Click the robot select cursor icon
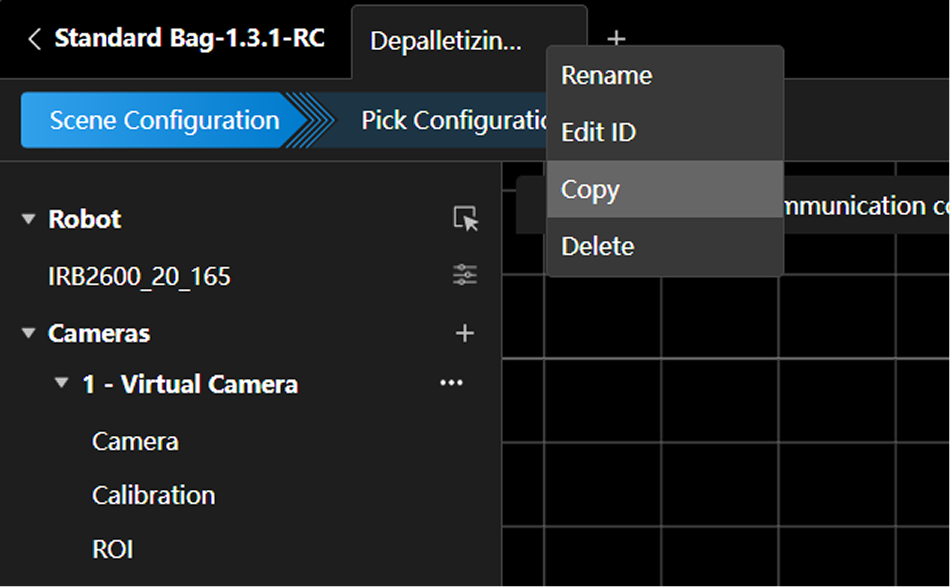This screenshot has width=950, height=587. click(465, 219)
